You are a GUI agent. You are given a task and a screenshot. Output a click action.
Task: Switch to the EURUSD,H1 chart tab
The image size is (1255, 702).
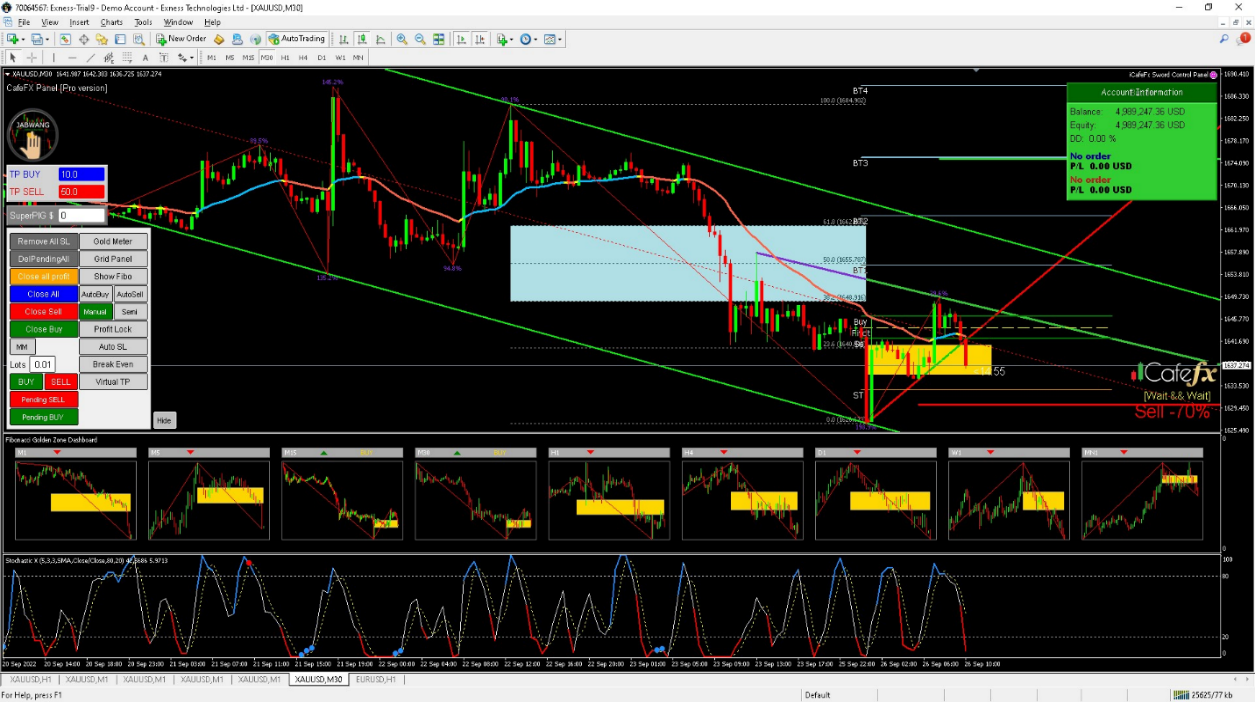coord(376,679)
